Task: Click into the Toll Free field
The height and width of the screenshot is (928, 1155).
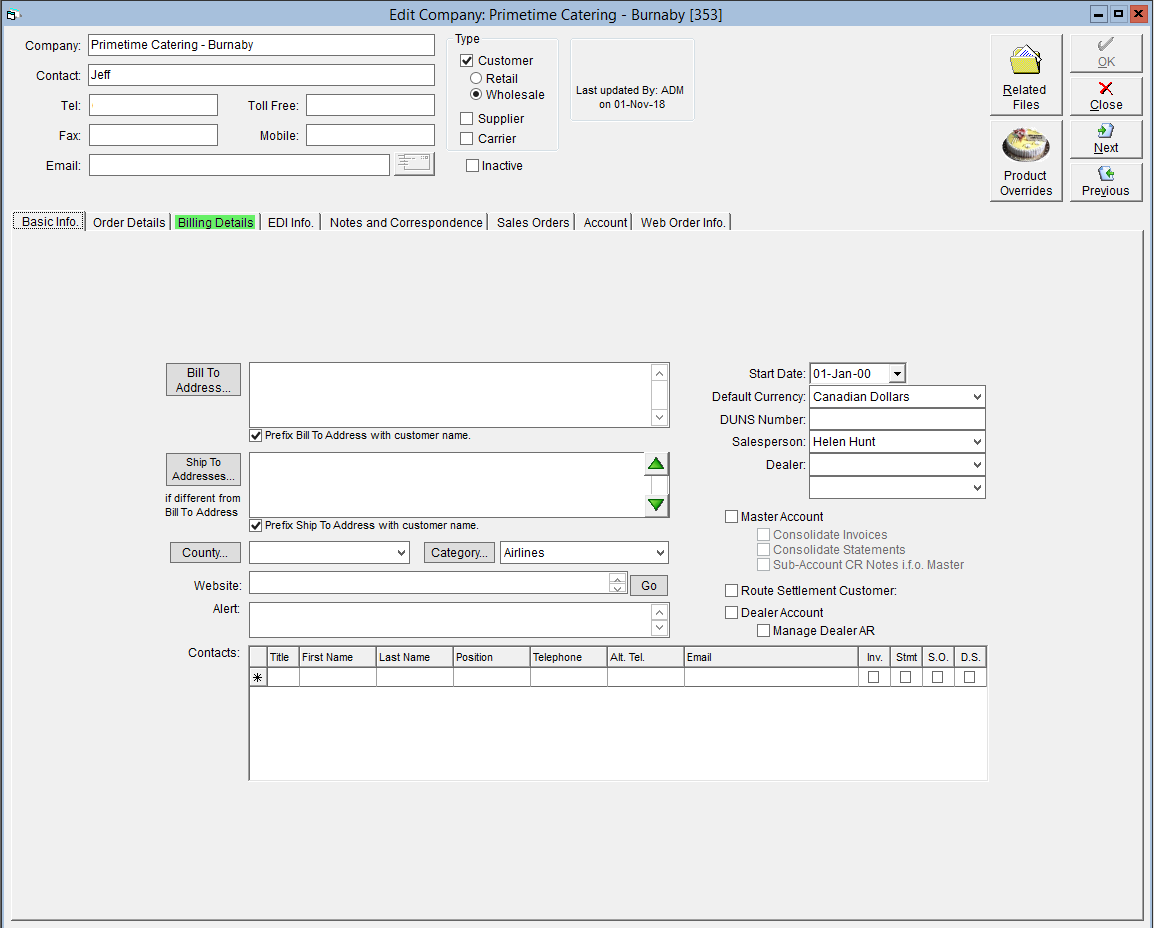Action: tap(371, 105)
